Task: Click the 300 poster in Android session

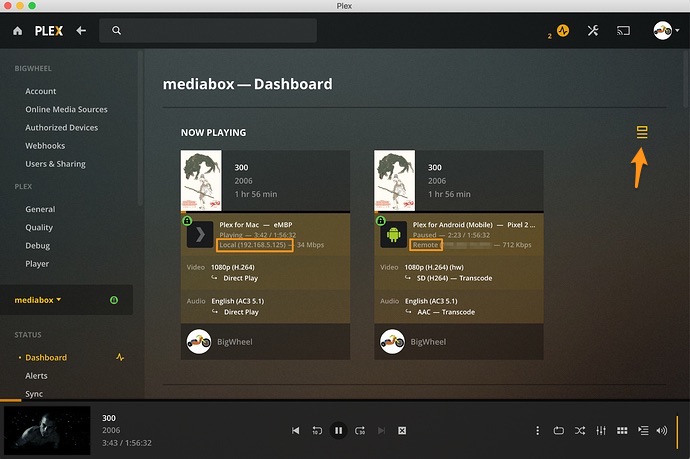Action: pyautogui.click(x=395, y=180)
